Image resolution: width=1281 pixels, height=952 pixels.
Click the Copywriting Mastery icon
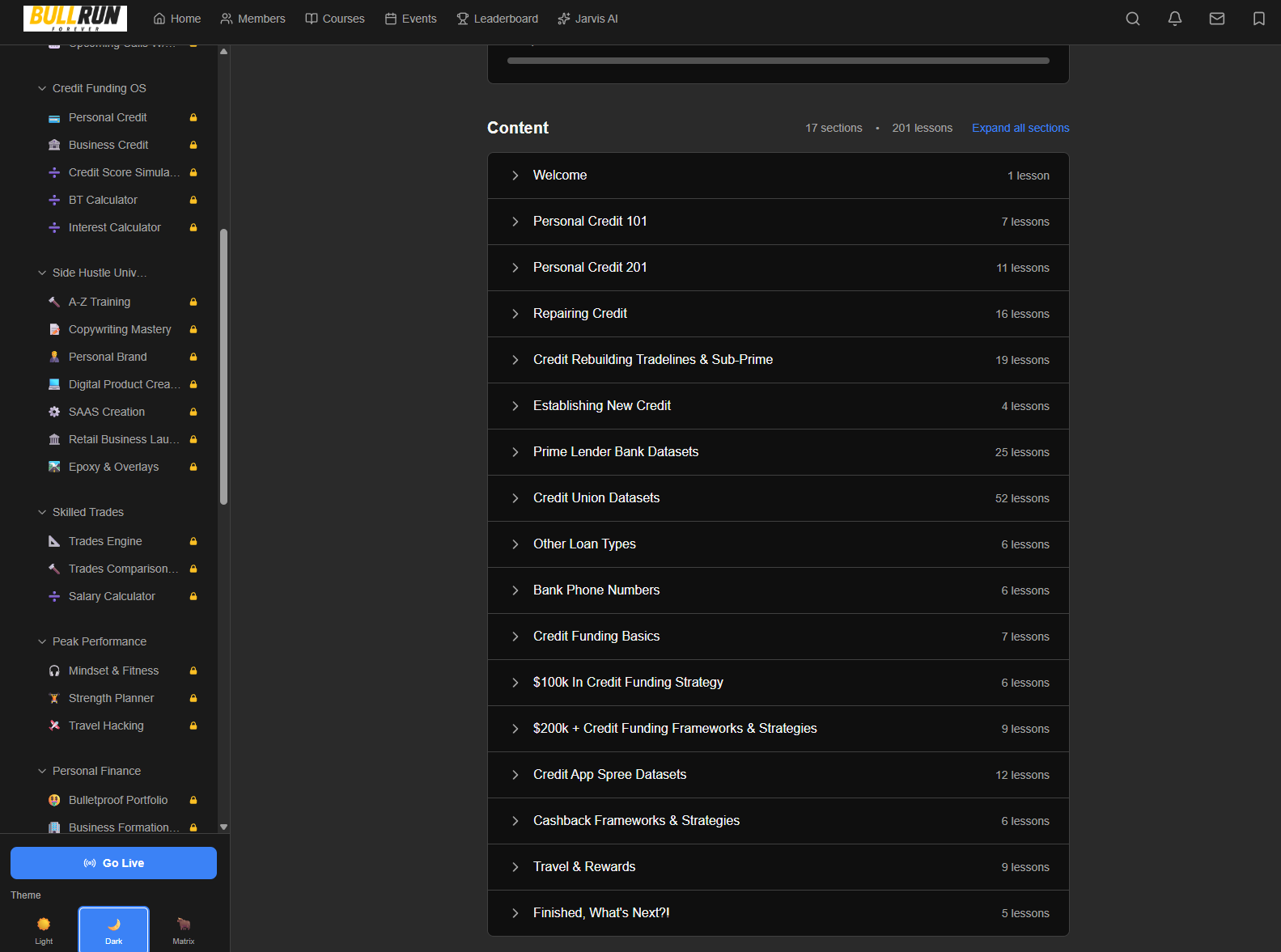[54, 330]
